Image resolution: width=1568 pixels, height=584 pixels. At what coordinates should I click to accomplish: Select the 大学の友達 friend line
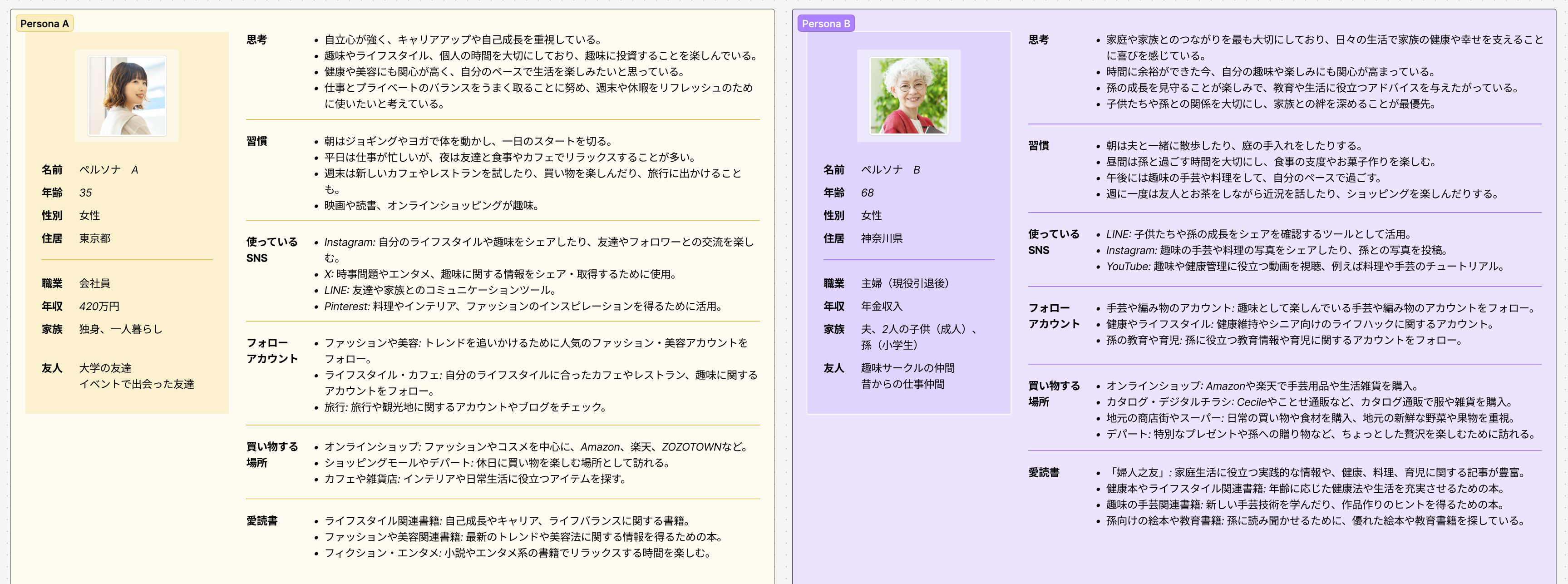[105, 368]
